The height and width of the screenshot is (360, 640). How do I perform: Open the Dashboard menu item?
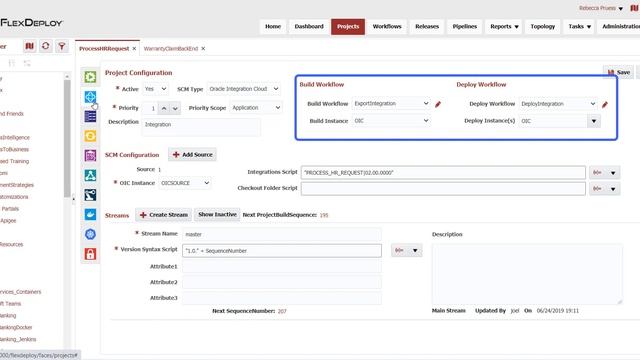309,27
